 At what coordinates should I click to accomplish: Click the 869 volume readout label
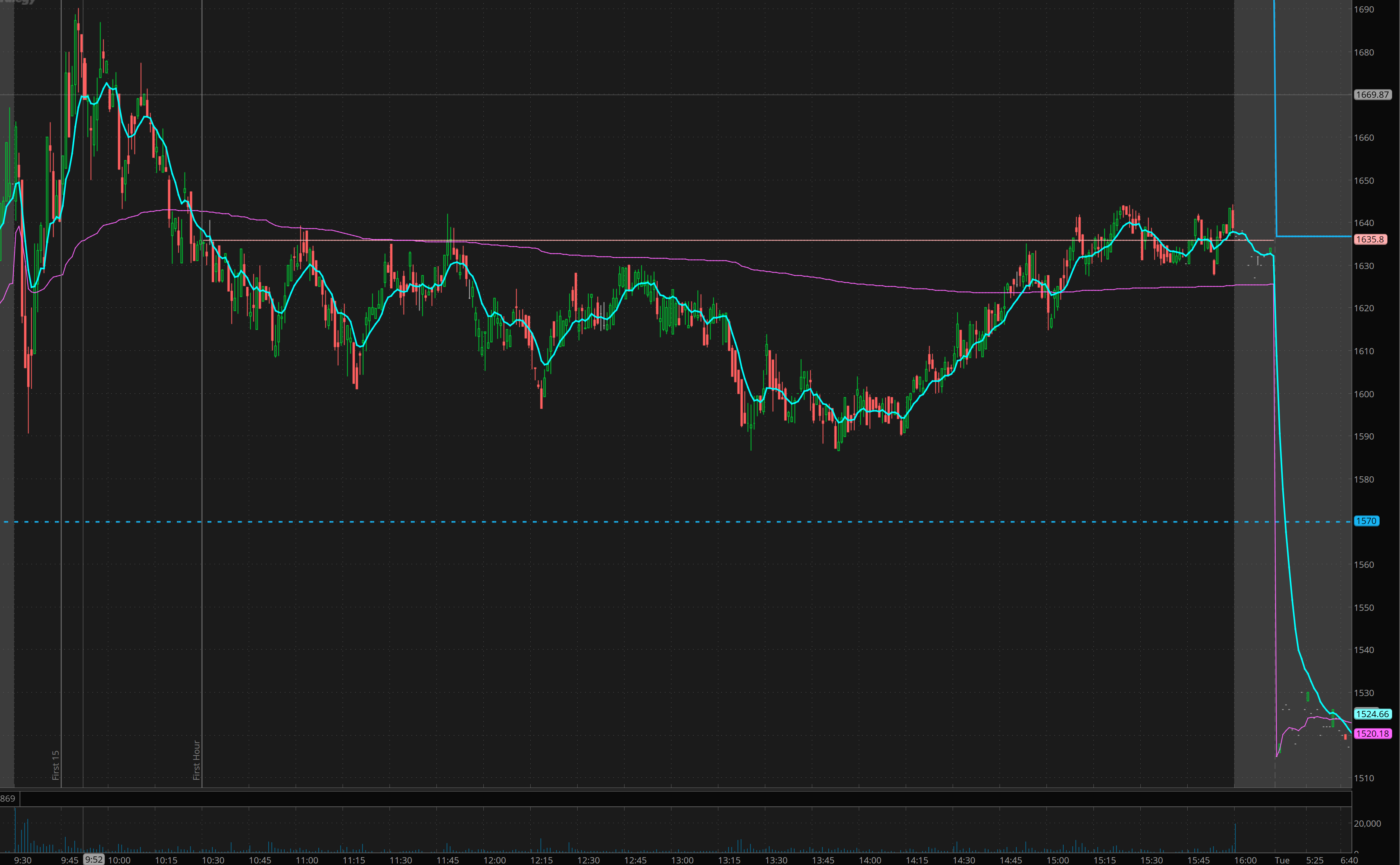(x=8, y=799)
